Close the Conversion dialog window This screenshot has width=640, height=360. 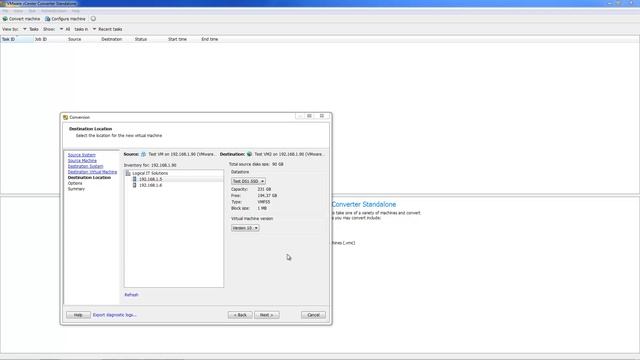tap(322, 116)
